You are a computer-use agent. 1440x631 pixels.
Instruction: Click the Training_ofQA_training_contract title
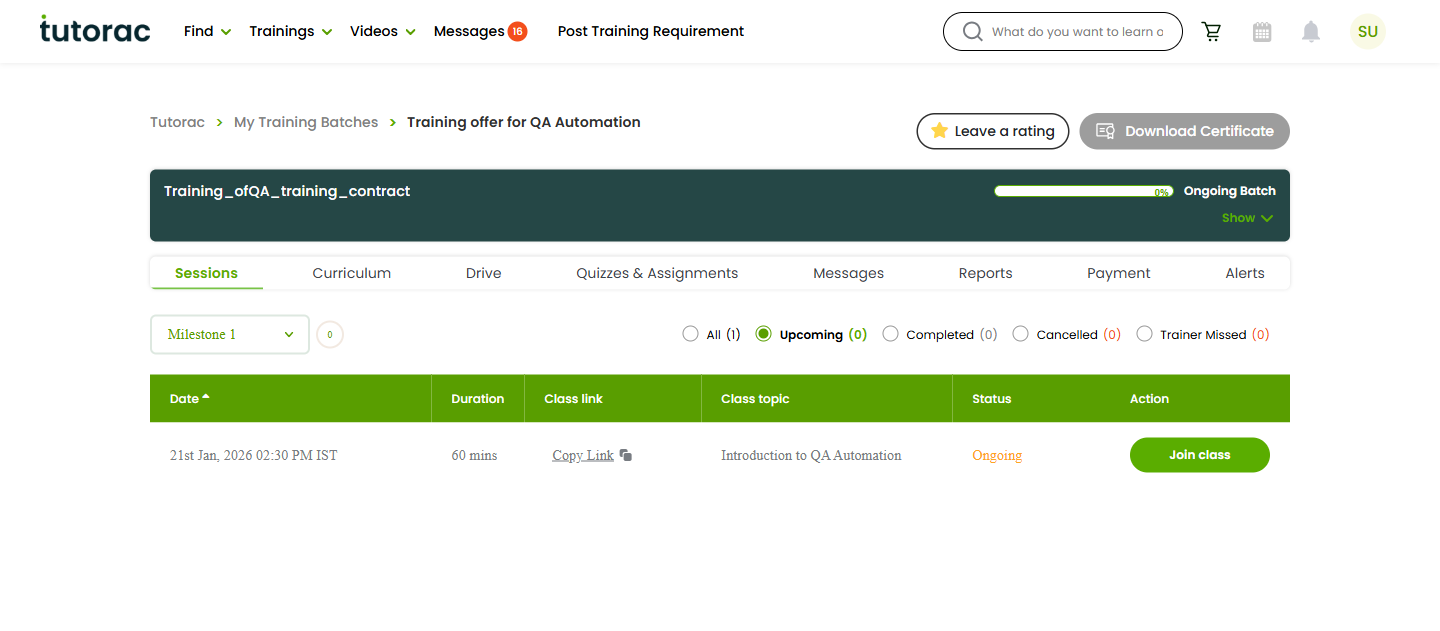pos(287,191)
